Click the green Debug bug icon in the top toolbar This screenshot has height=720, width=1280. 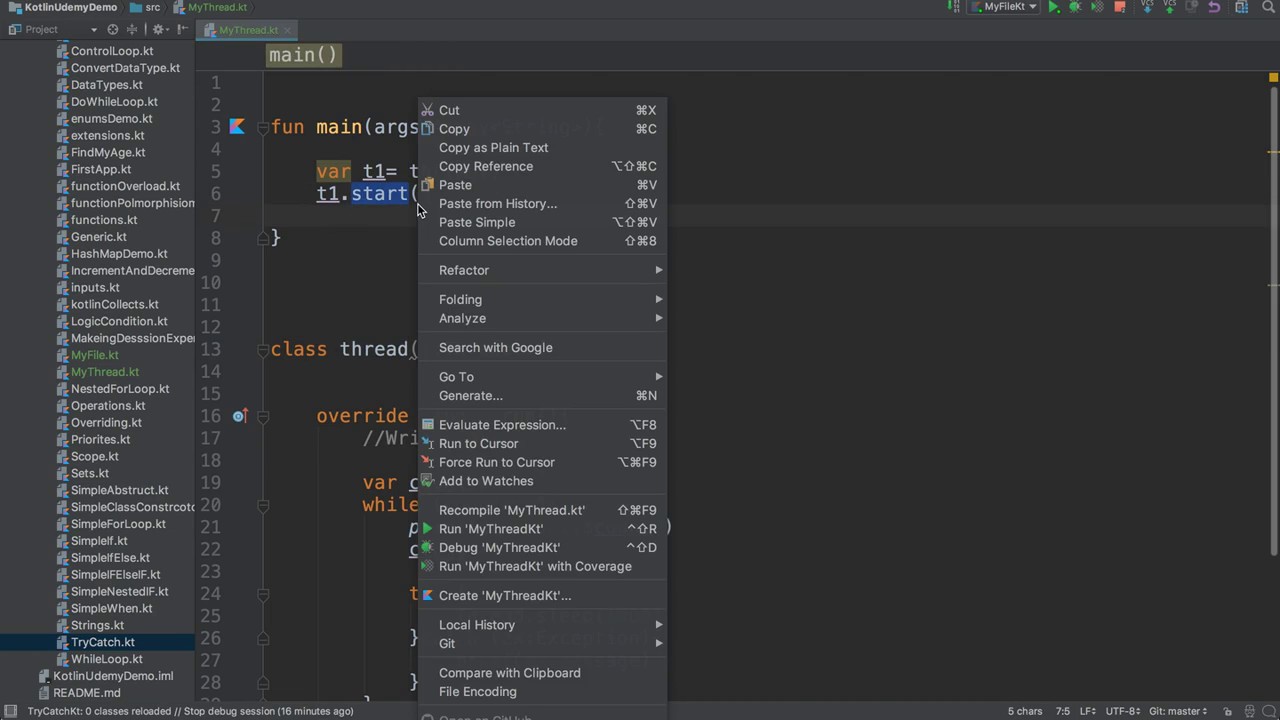tap(1075, 7)
